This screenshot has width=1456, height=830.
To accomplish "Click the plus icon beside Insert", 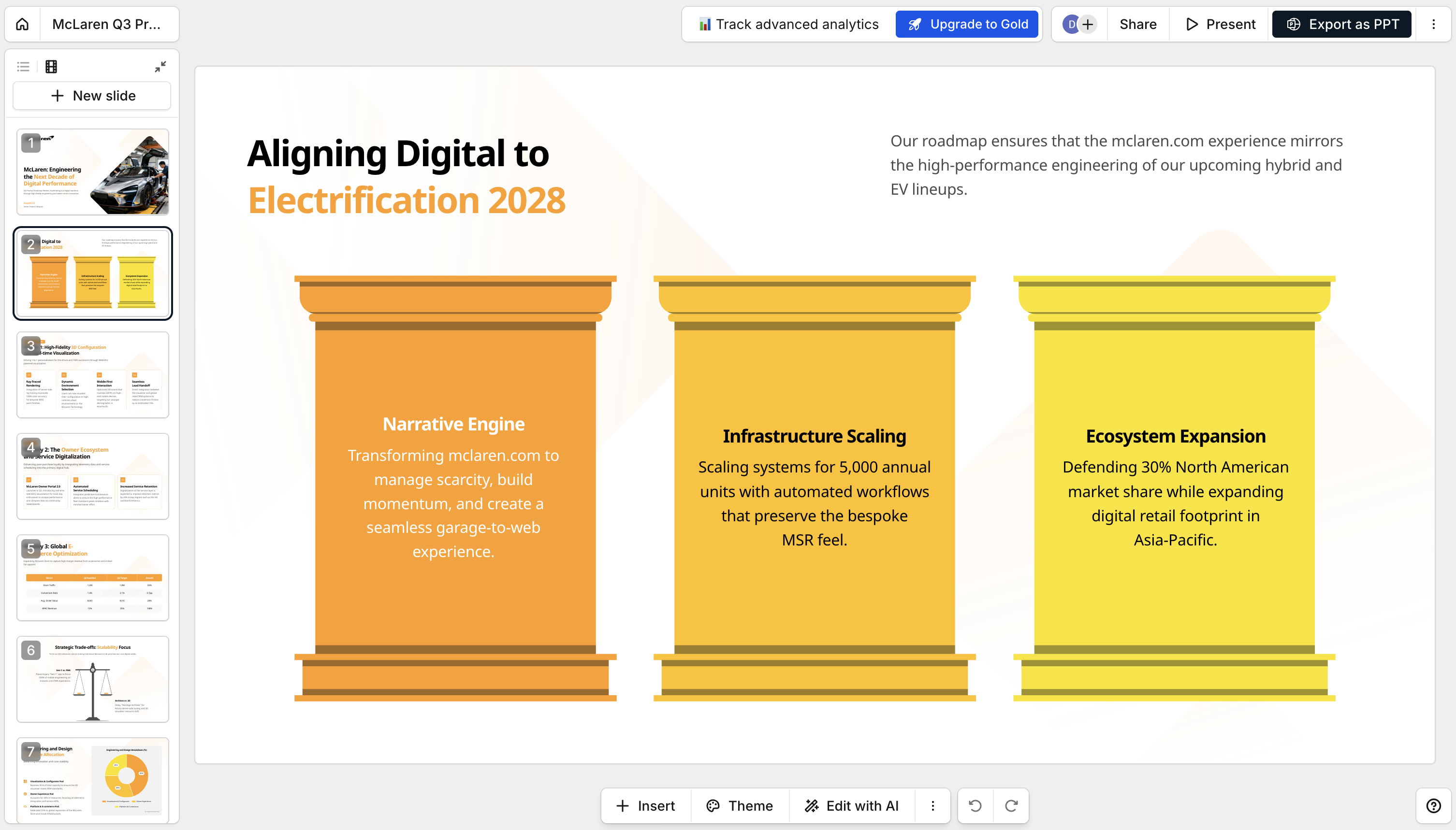I will pyautogui.click(x=622, y=805).
